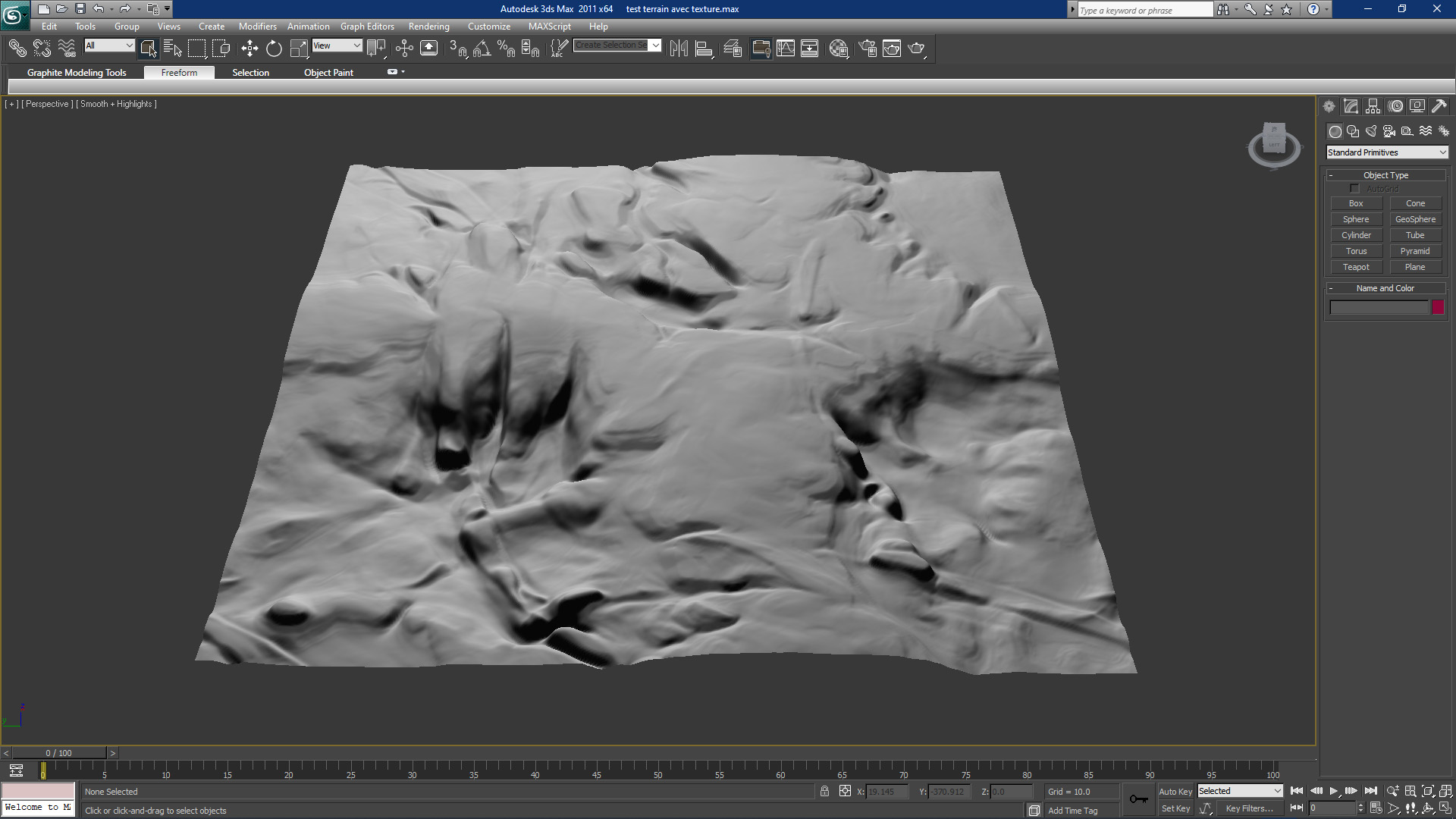
Task: Switch to the Lights creation category
Action: point(1371,130)
